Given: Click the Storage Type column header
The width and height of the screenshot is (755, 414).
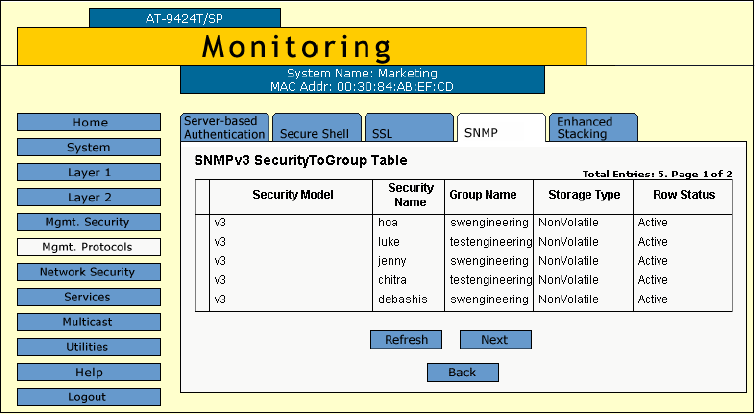Looking at the screenshot, I should (x=584, y=195).
